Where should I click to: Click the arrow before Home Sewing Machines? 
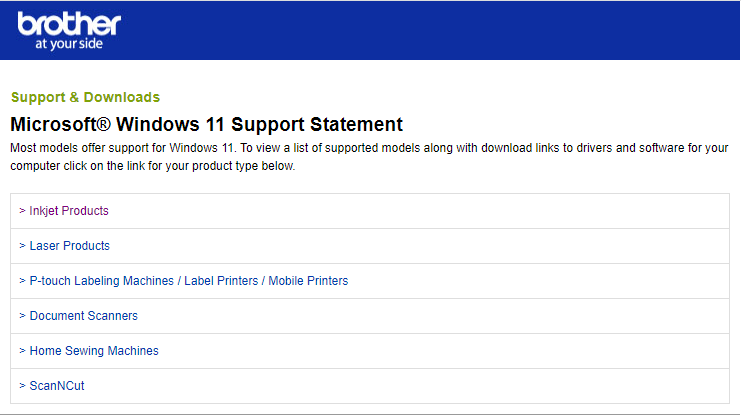coord(22,350)
